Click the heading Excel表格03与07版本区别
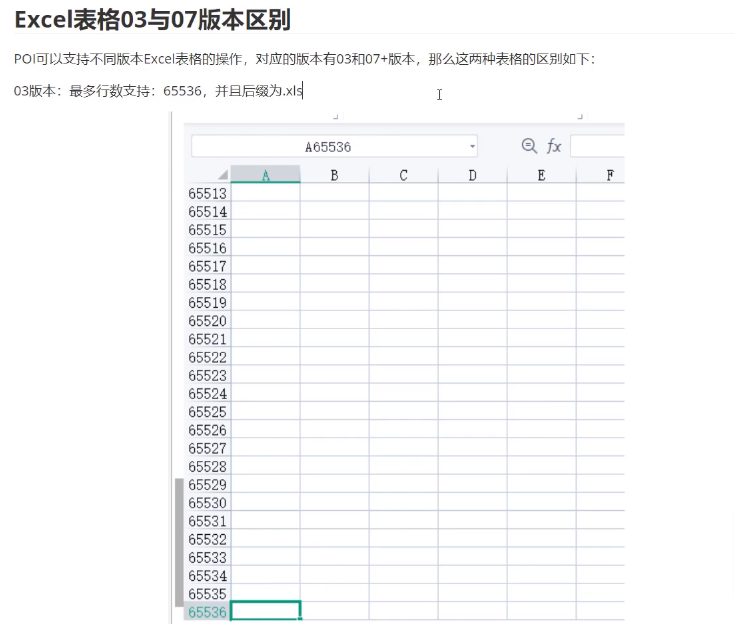This screenshot has height=624, width=734. coord(152,18)
